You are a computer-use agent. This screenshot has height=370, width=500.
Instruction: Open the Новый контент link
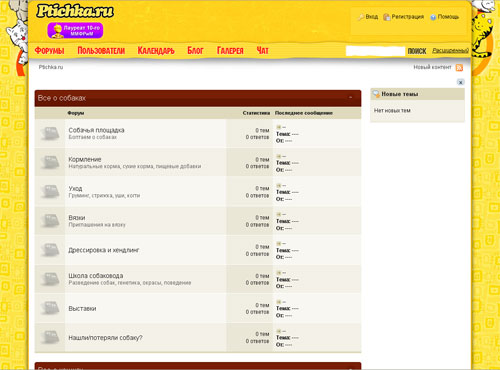tap(432, 67)
